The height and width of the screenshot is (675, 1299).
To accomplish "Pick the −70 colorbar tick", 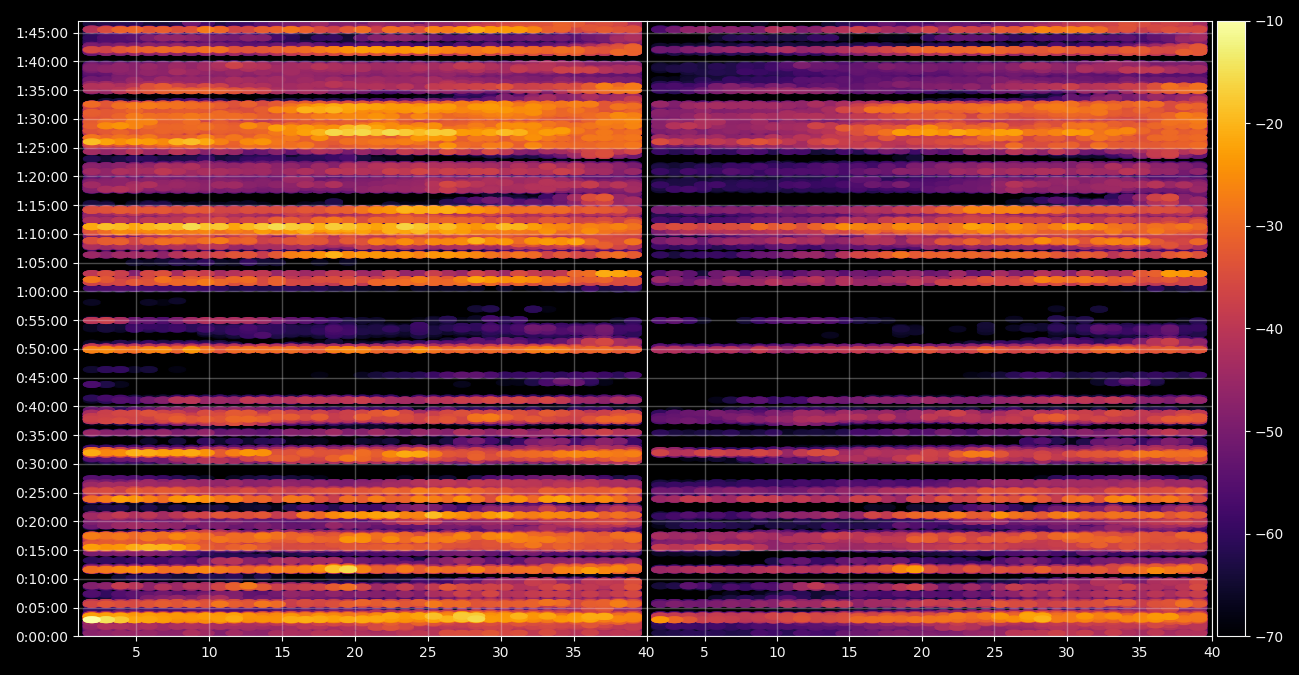I will [x=1270, y=637].
